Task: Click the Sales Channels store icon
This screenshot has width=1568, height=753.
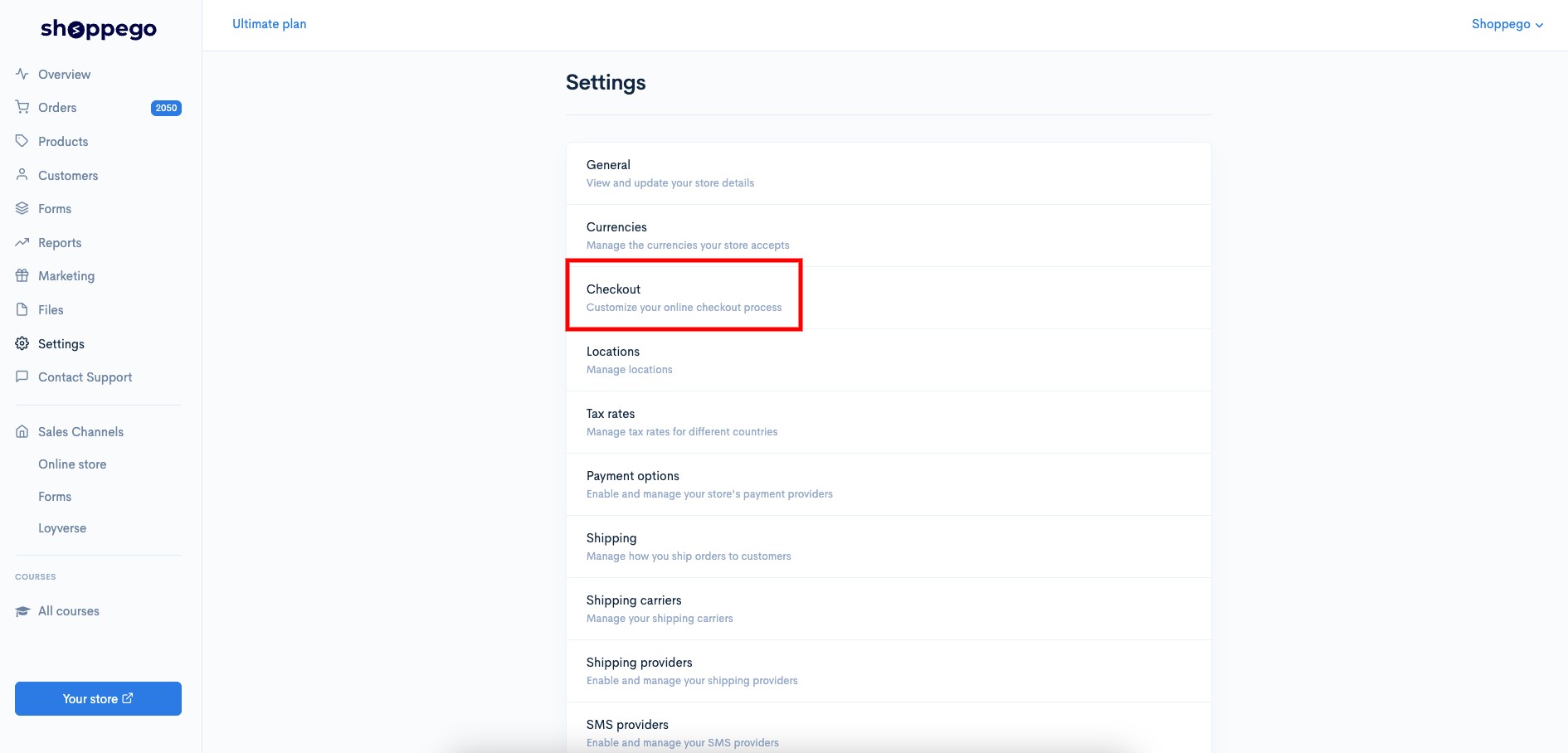Action: 22,431
